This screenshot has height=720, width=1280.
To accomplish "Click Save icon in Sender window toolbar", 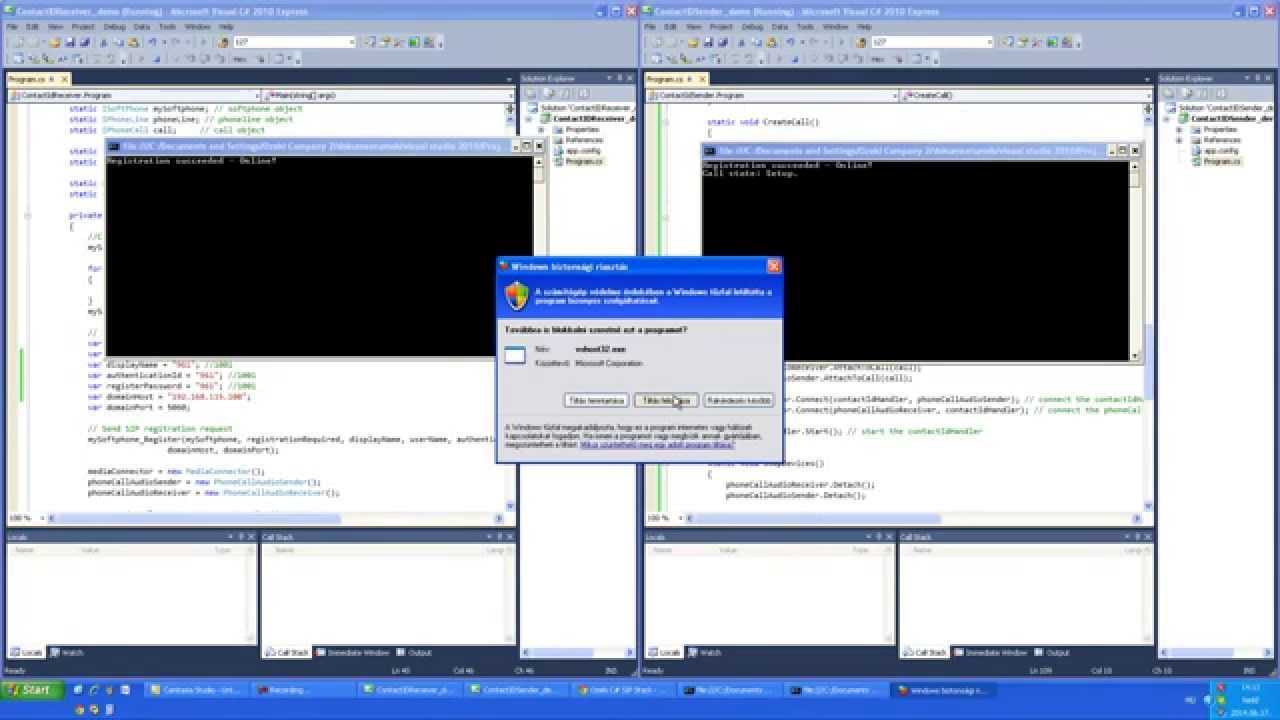I will [x=709, y=42].
